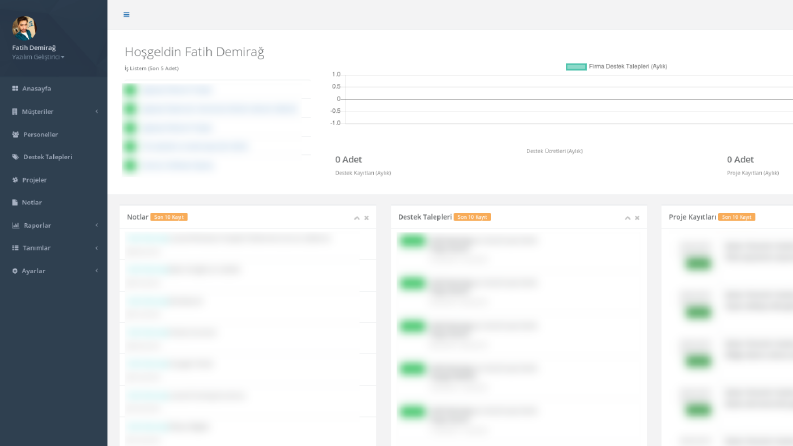This screenshot has width=793, height=446.
Task: Click the Notlar file icon
Action: pyautogui.click(x=15, y=202)
